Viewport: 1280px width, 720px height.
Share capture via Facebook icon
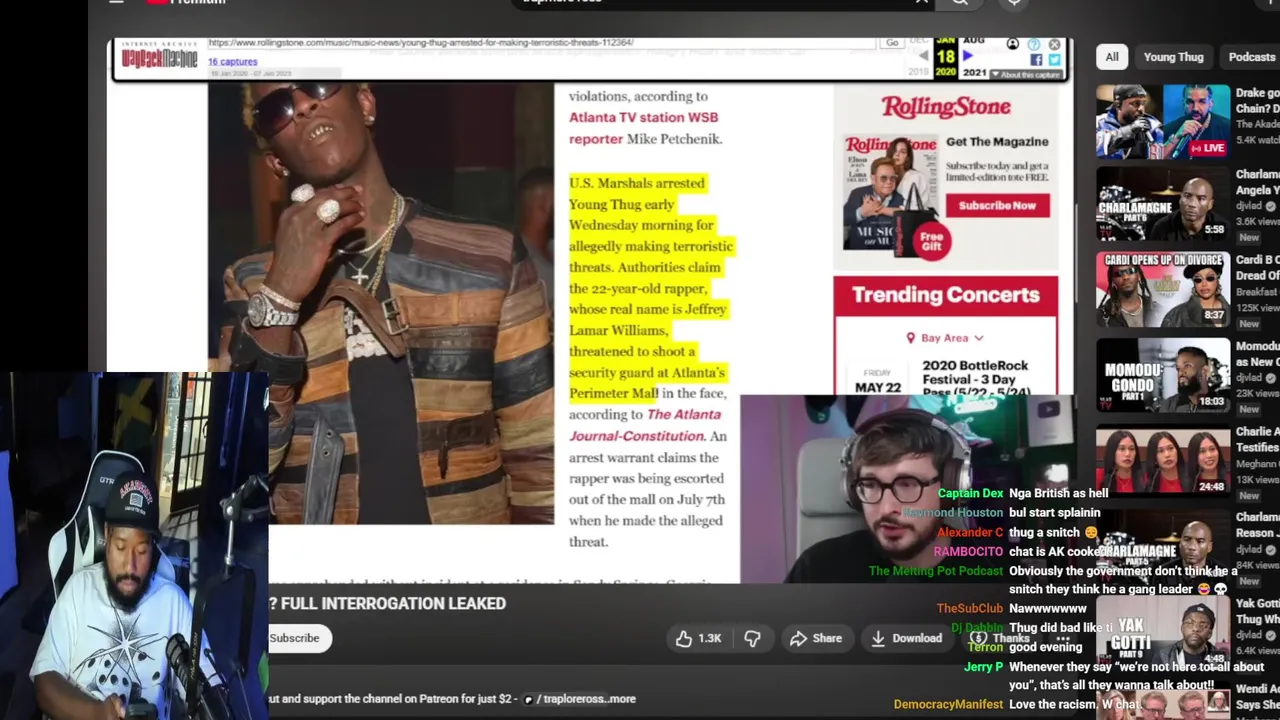(1036, 60)
